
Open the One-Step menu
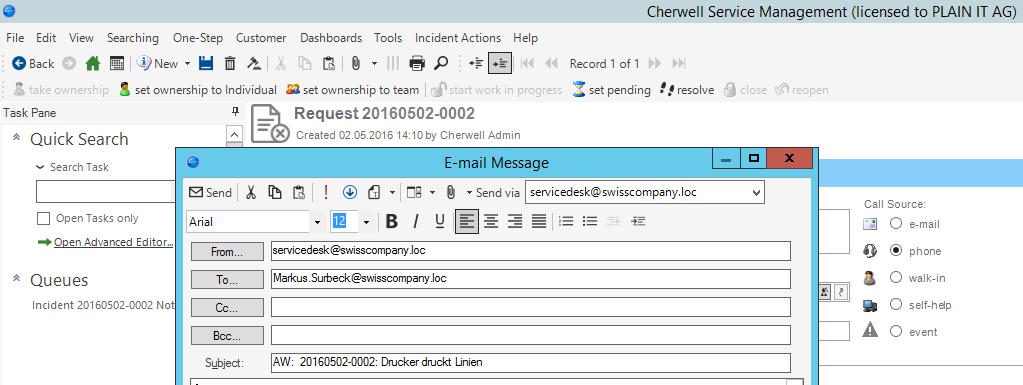click(198, 38)
